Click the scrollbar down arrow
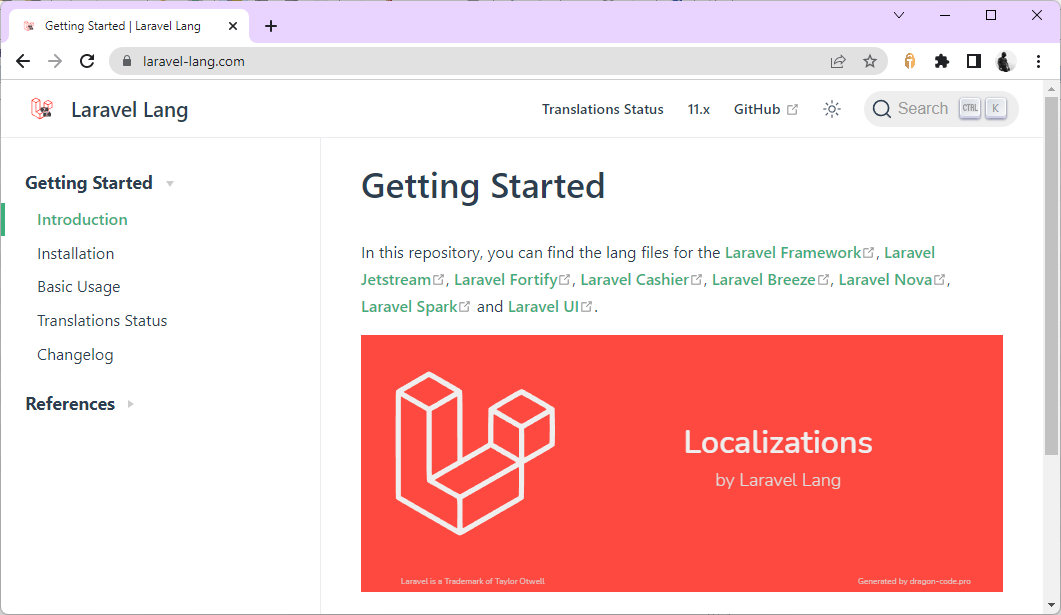This screenshot has height=615, width=1061. [x=1051, y=605]
